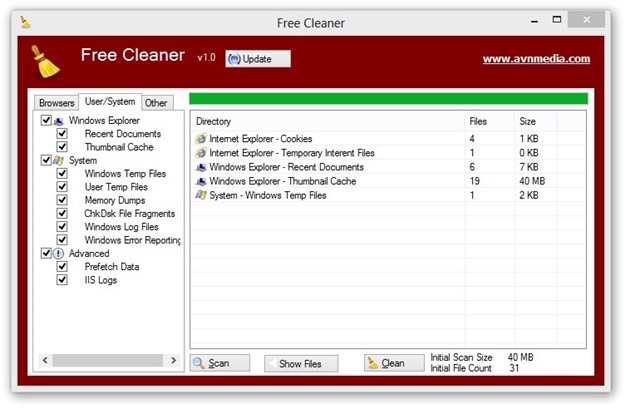
Task: Select 'System - Windows Temp Files' row text
Action: [x=268, y=195]
